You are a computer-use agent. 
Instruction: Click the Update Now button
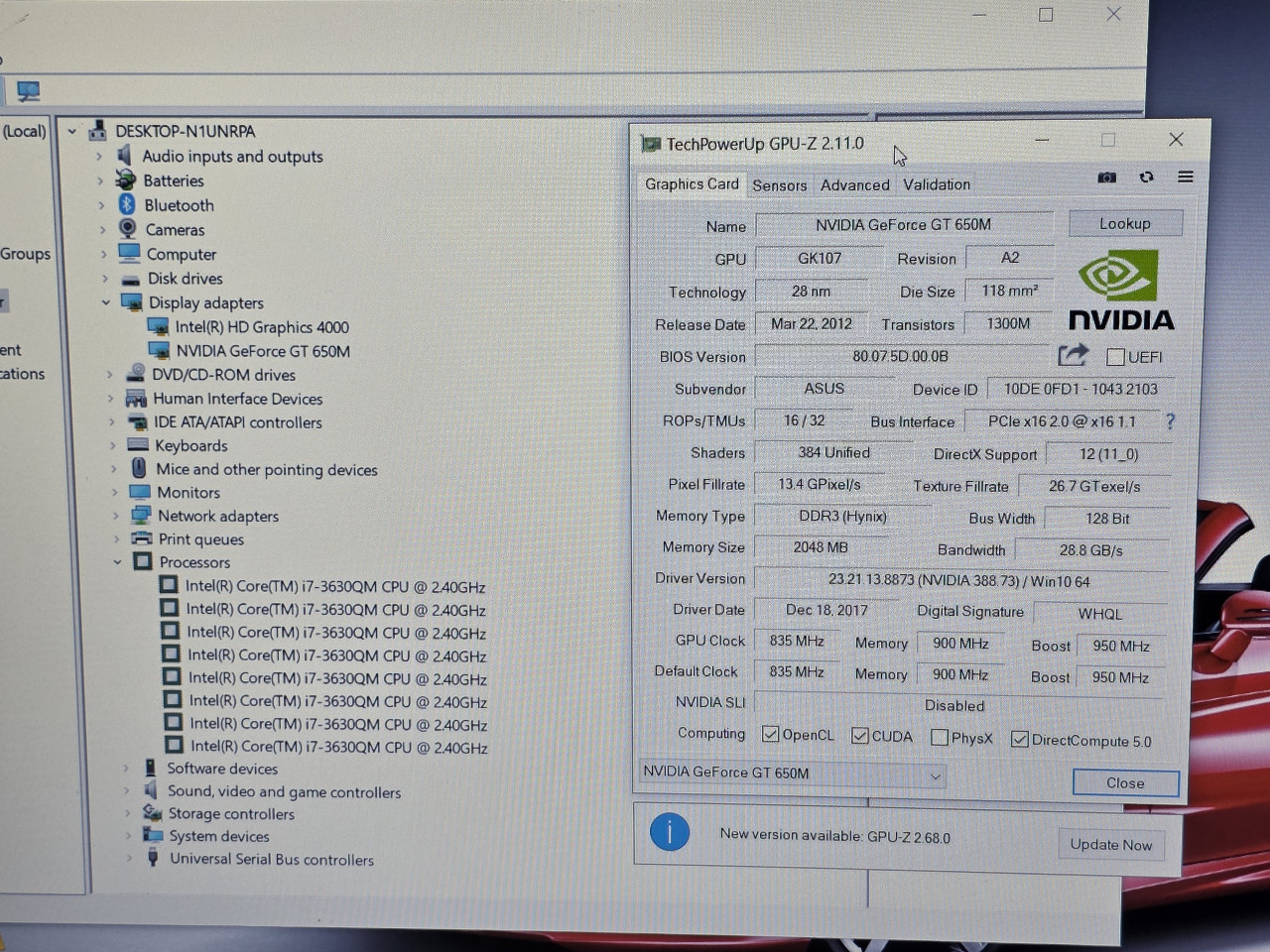(1110, 845)
